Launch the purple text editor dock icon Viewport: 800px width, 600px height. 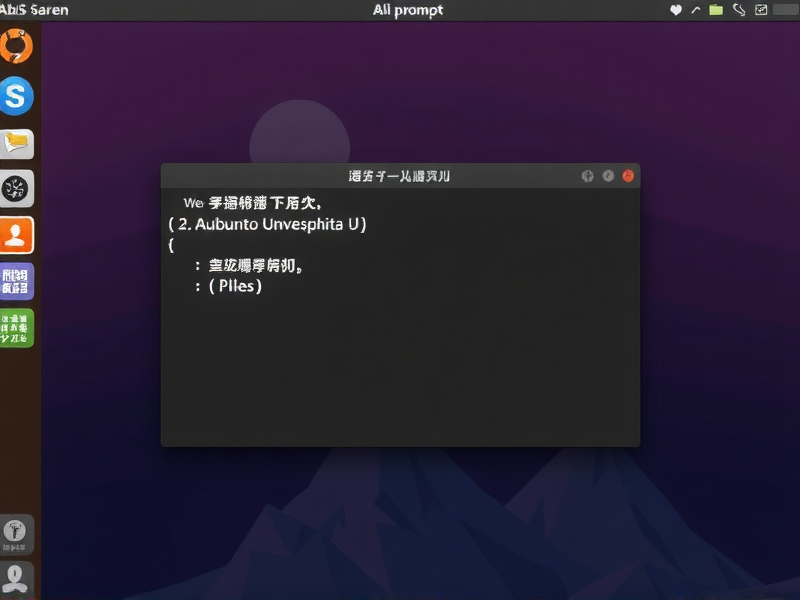(17, 281)
